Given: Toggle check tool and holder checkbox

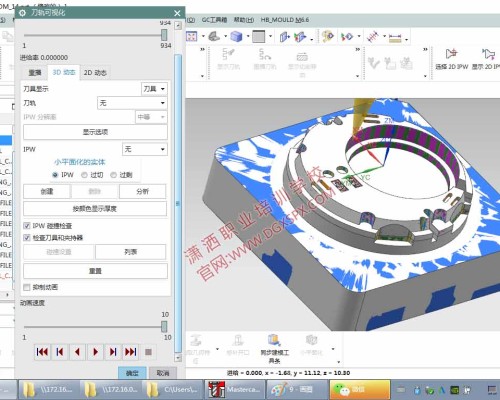Looking at the screenshot, I should point(27,238).
